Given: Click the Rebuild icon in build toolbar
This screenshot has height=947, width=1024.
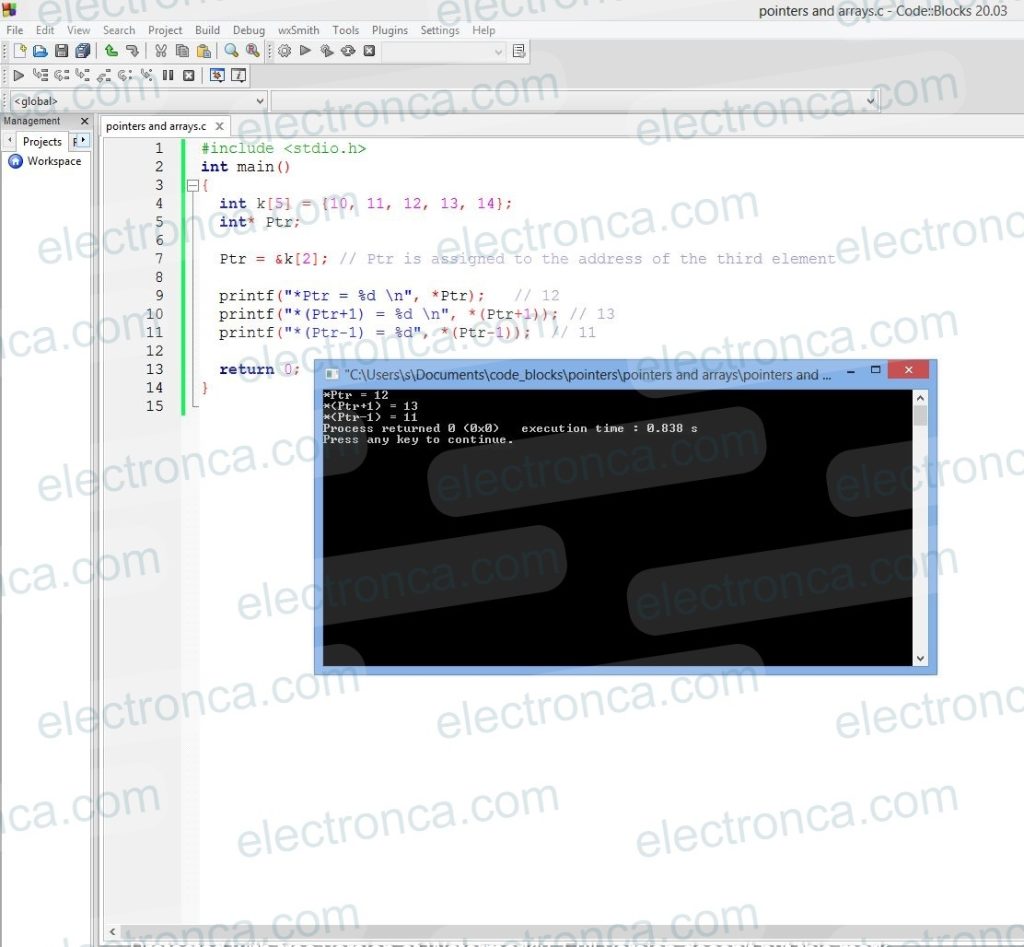Looking at the screenshot, I should coord(348,51).
